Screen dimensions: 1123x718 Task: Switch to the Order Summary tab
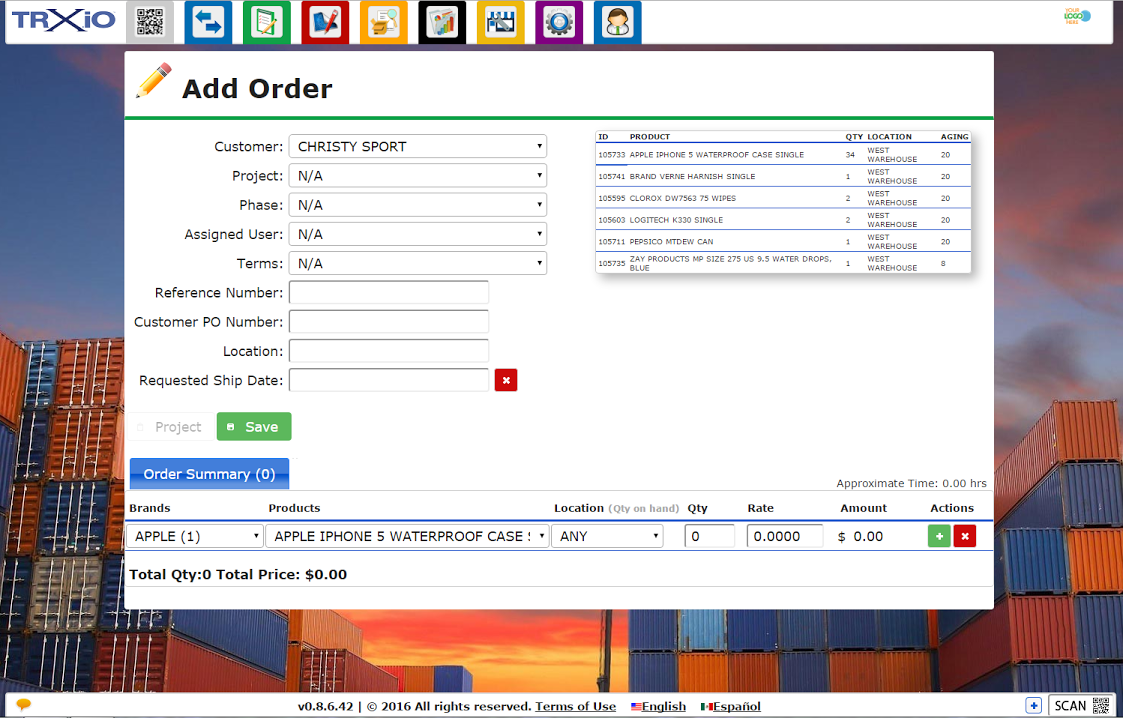coord(208,473)
